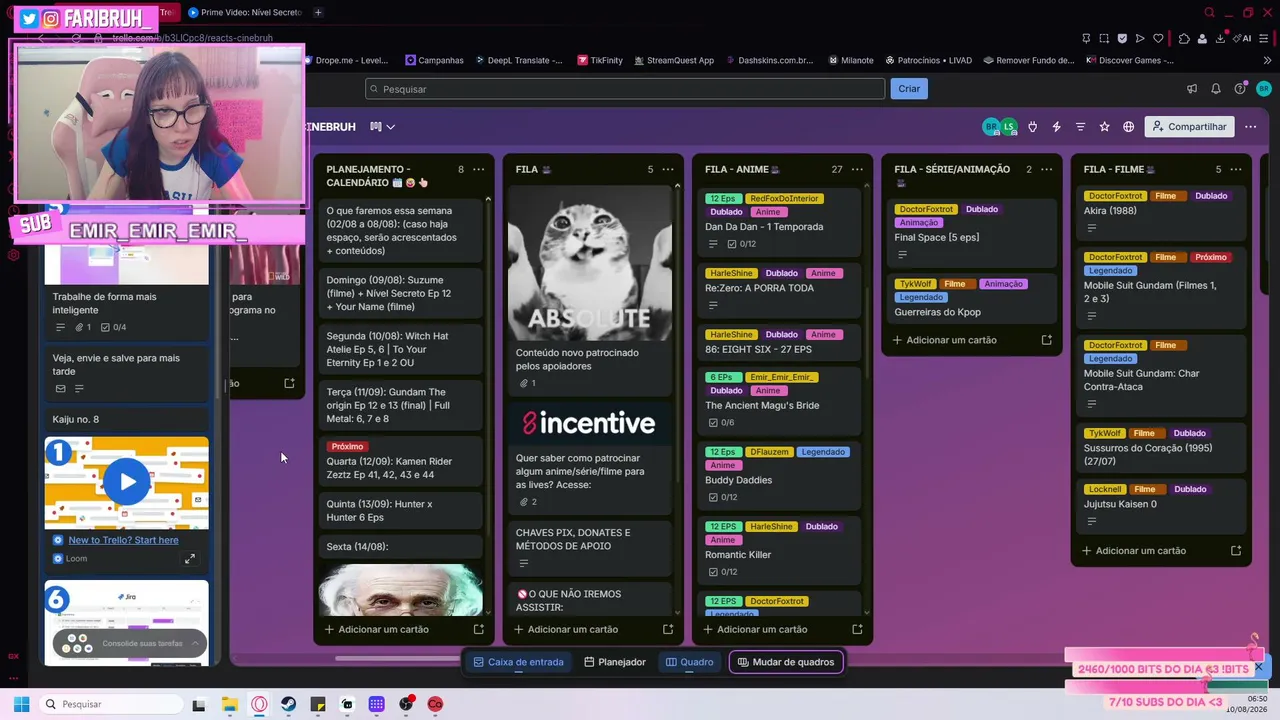The width and height of the screenshot is (1280, 720).
Task: Open the Final Space [5 eps] card
Action: coord(970,232)
